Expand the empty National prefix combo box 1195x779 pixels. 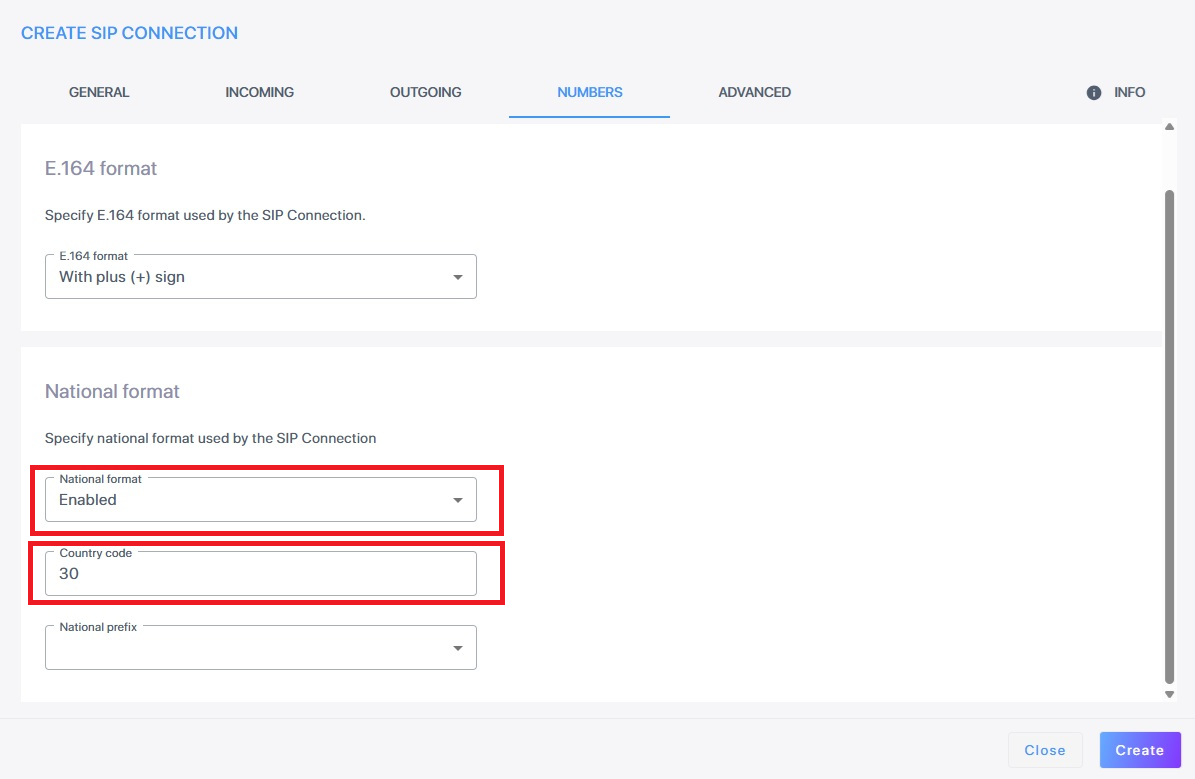250,648
